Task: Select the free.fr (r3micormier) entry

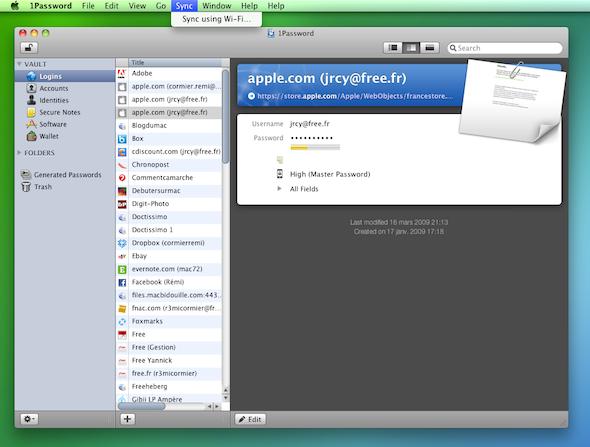Action: (169, 373)
